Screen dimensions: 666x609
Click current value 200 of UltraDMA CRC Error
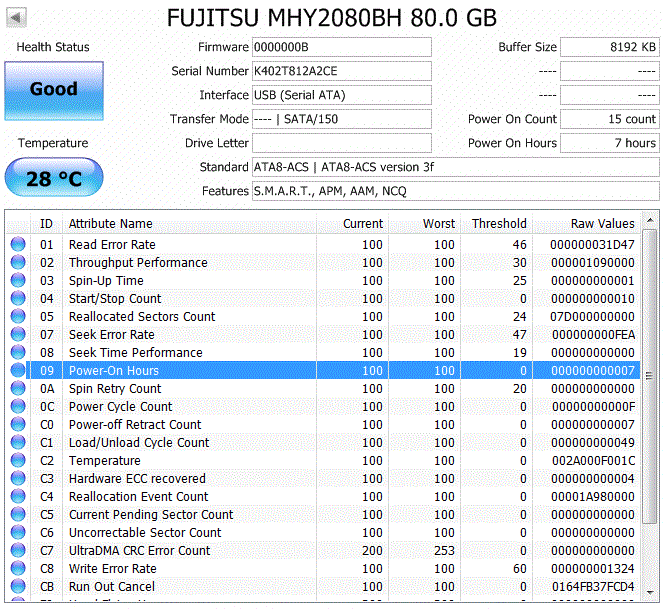coord(372,550)
